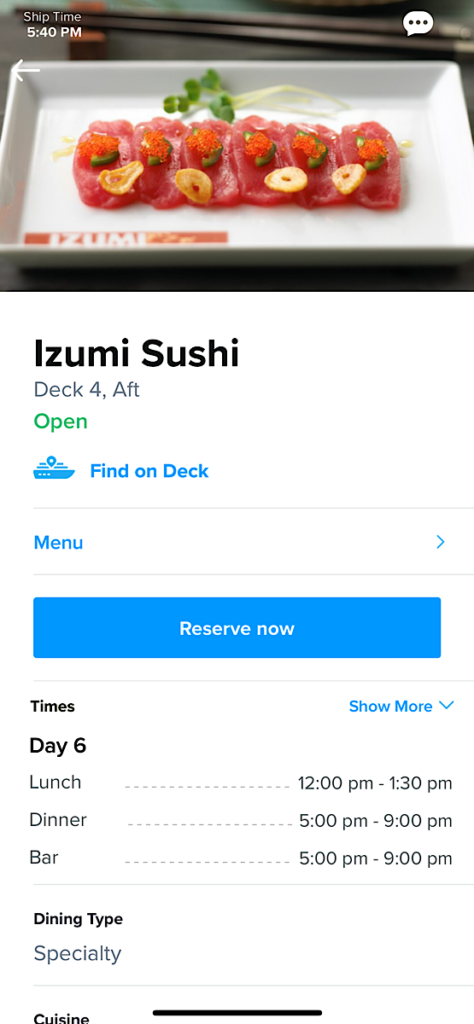Screen dimensions: 474x1024
Task: Tap the Izumi Sushi title
Action: (x=136, y=353)
